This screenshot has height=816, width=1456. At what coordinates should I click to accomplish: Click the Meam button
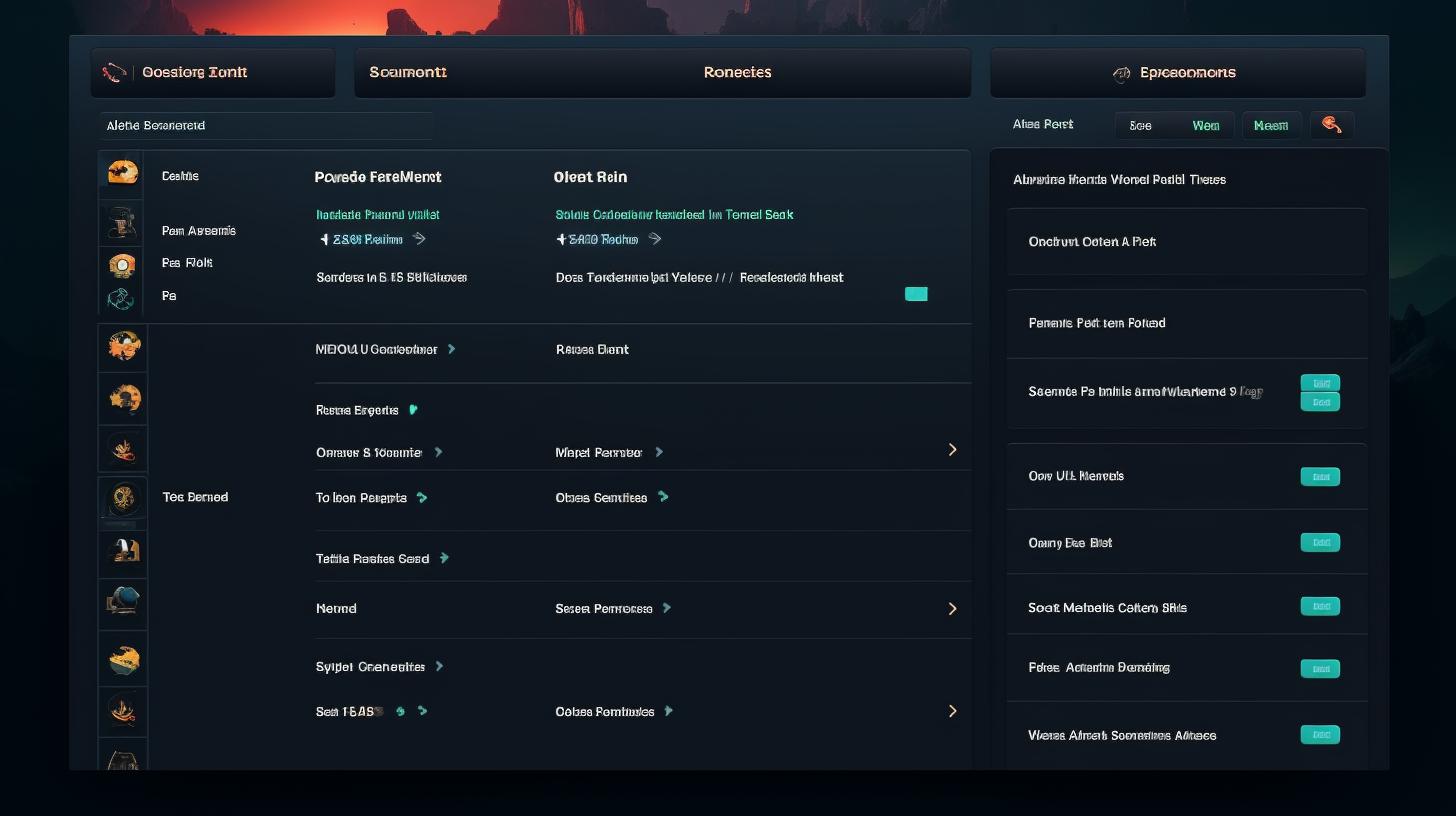pos(1271,125)
